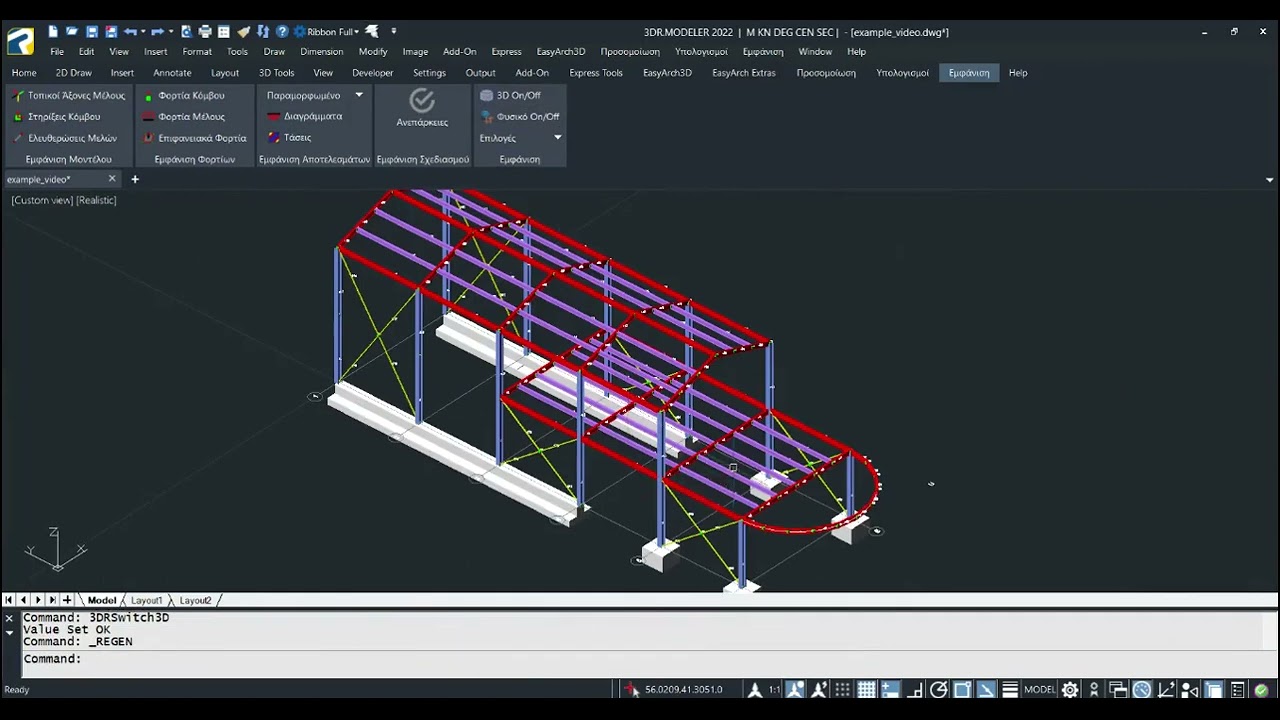Add a new drawing tab with plus button

(135, 180)
